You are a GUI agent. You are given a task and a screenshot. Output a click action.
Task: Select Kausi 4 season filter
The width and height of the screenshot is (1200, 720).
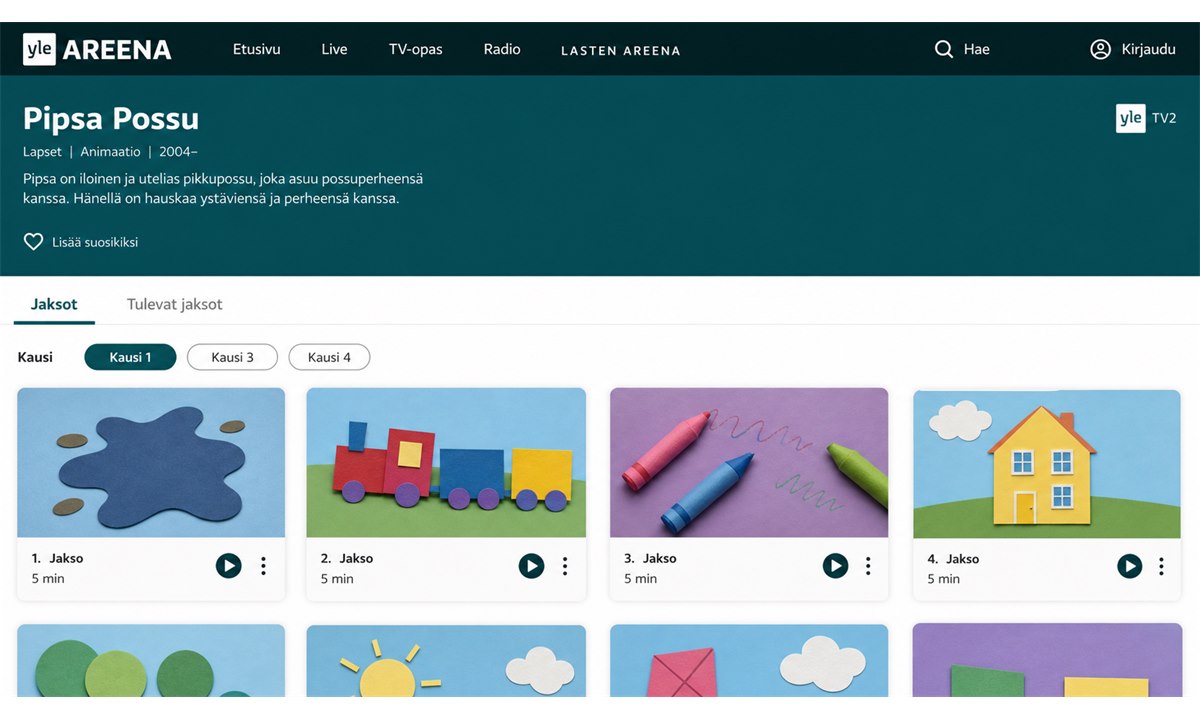[x=329, y=357]
